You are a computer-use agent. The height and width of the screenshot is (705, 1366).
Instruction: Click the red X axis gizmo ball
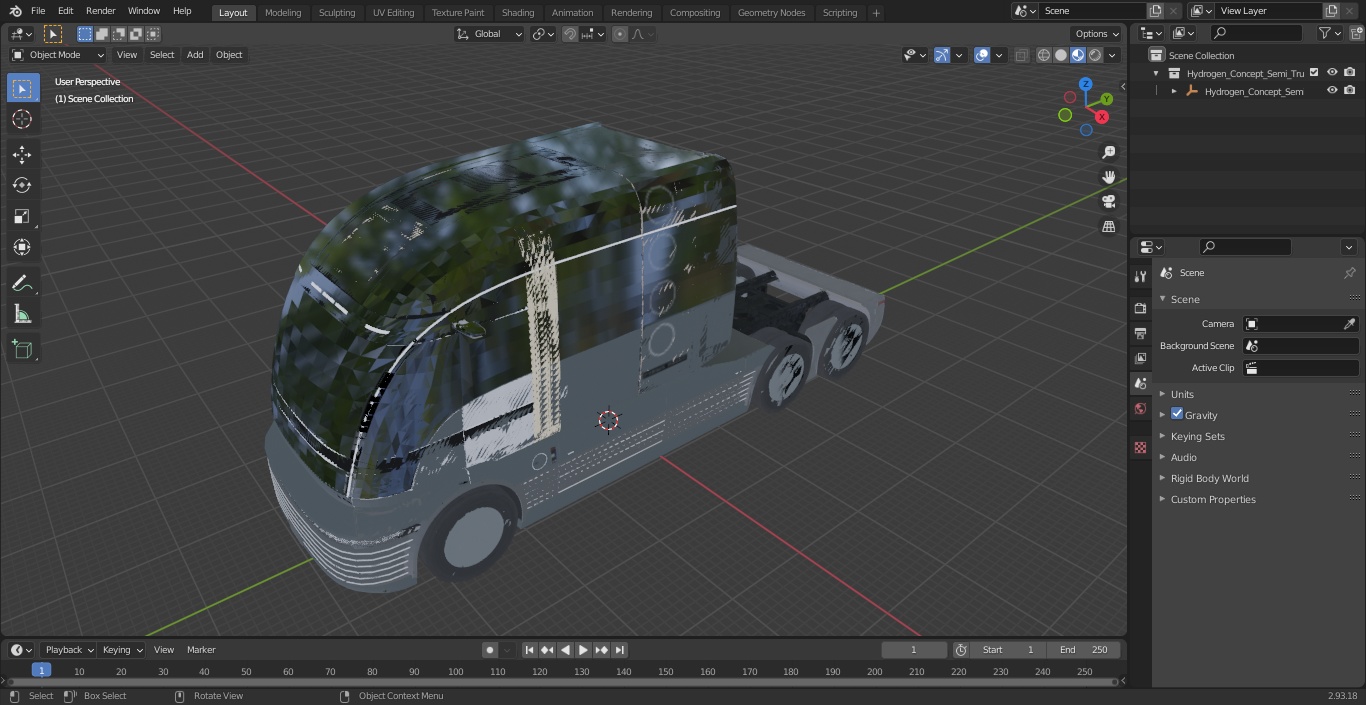coord(1102,117)
